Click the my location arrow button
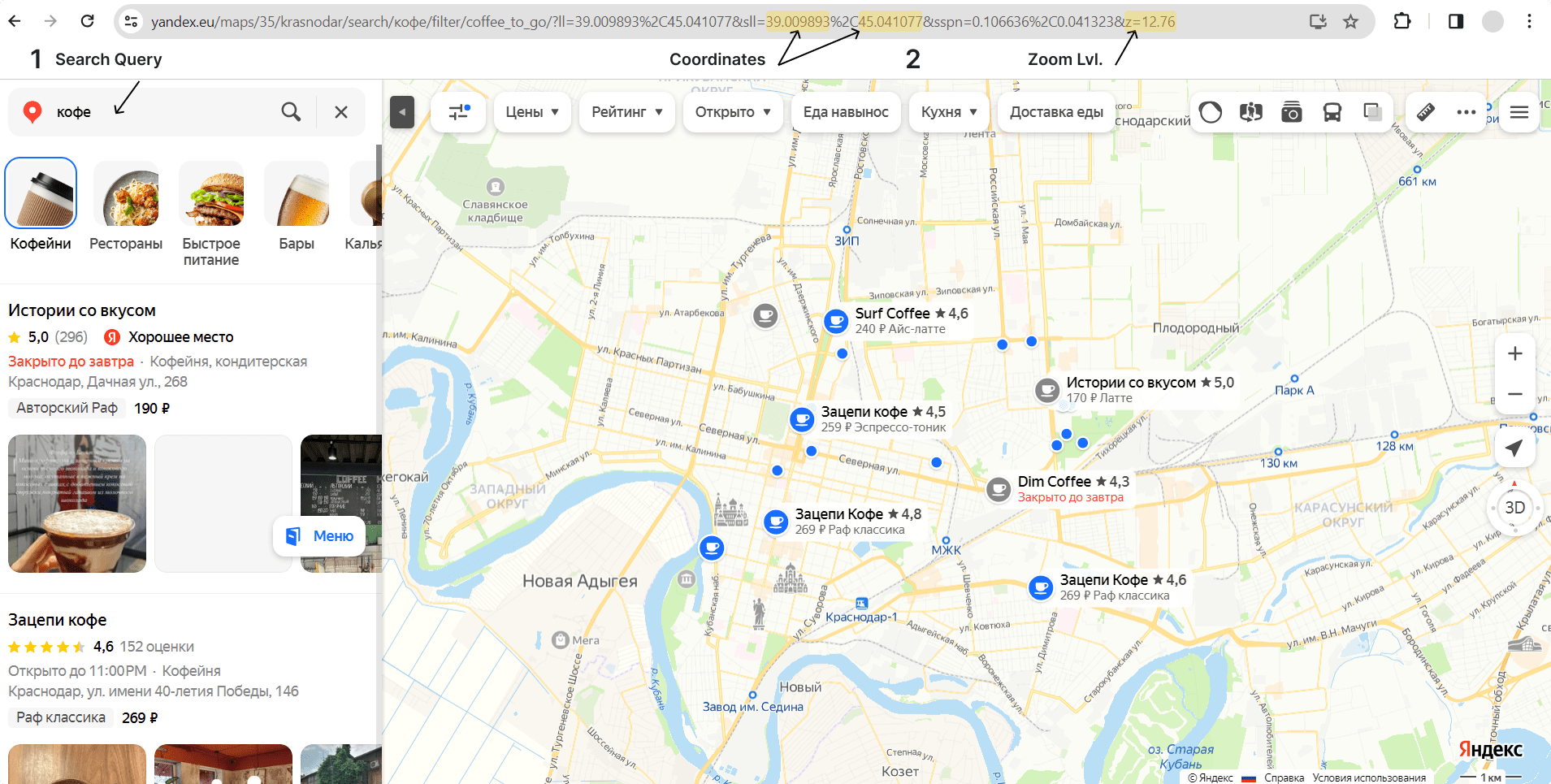 1514,448
